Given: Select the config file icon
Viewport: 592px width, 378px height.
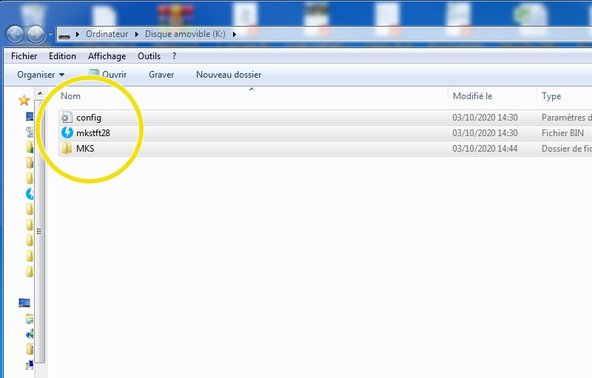Looking at the screenshot, I should click(x=66, y=117).
